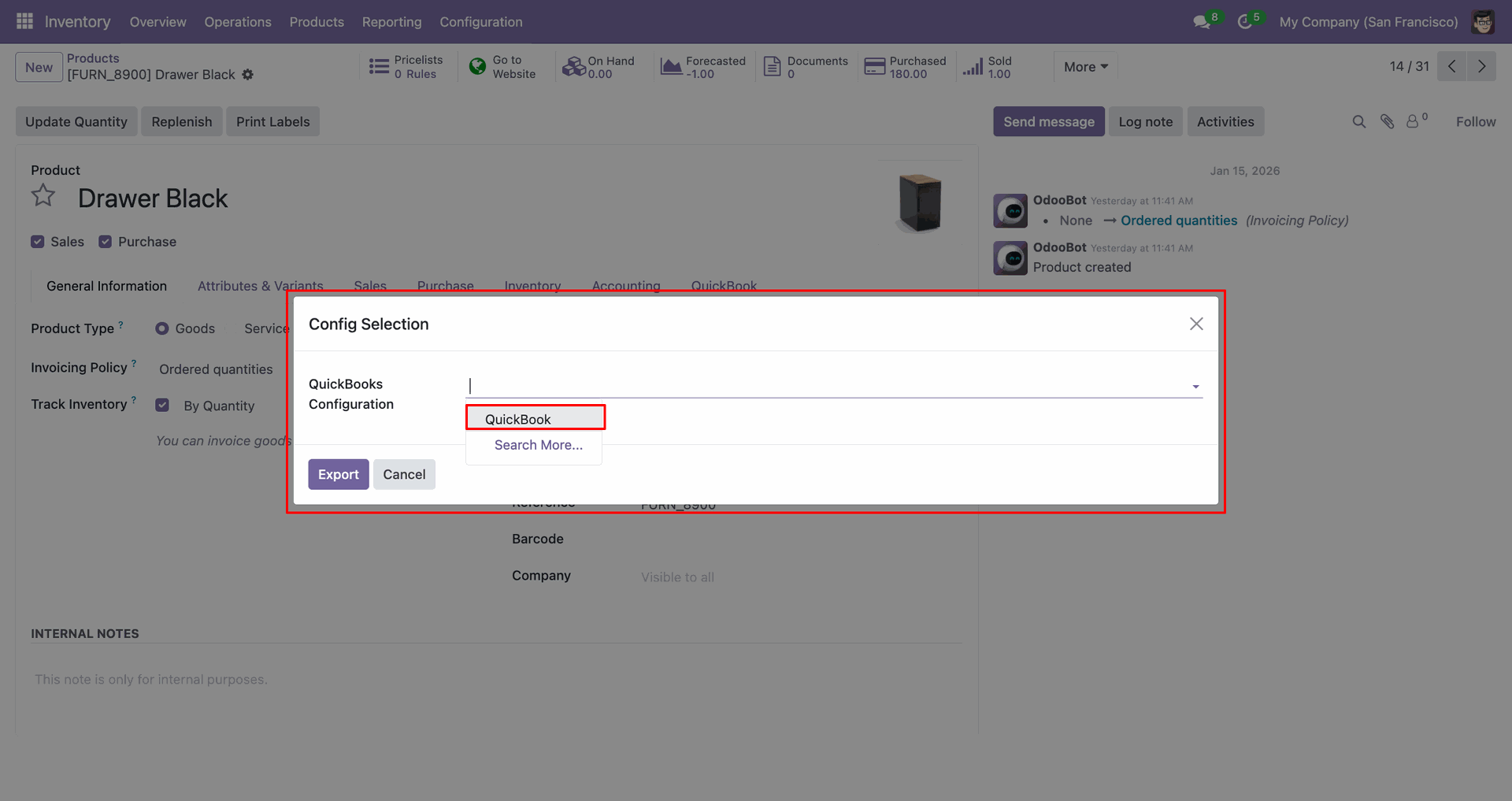Expand the More stat buttons dropdown
This screenshot has width=1512, height=801.
click(1086, 67)
